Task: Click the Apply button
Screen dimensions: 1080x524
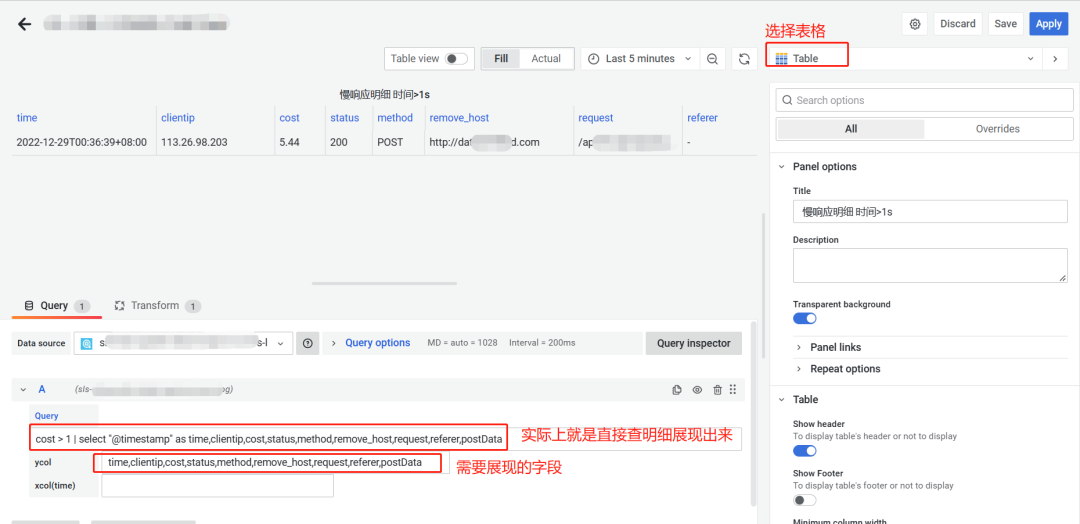Action: pyautogui.click(x=1048, y=24)
